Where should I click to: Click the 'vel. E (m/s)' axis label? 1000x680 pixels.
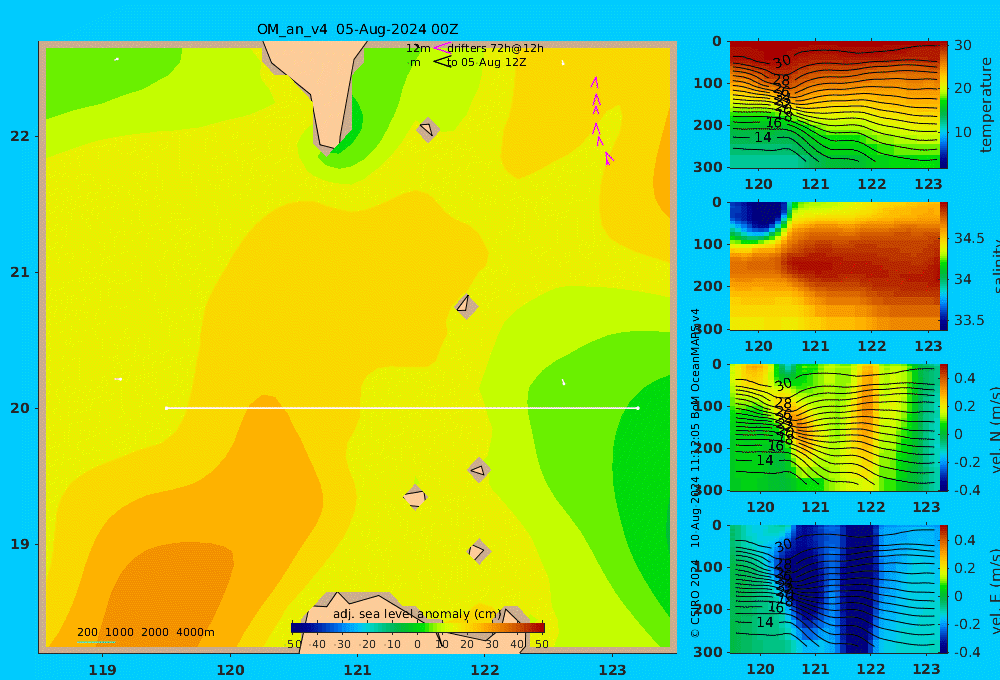[x=995, y=590]
